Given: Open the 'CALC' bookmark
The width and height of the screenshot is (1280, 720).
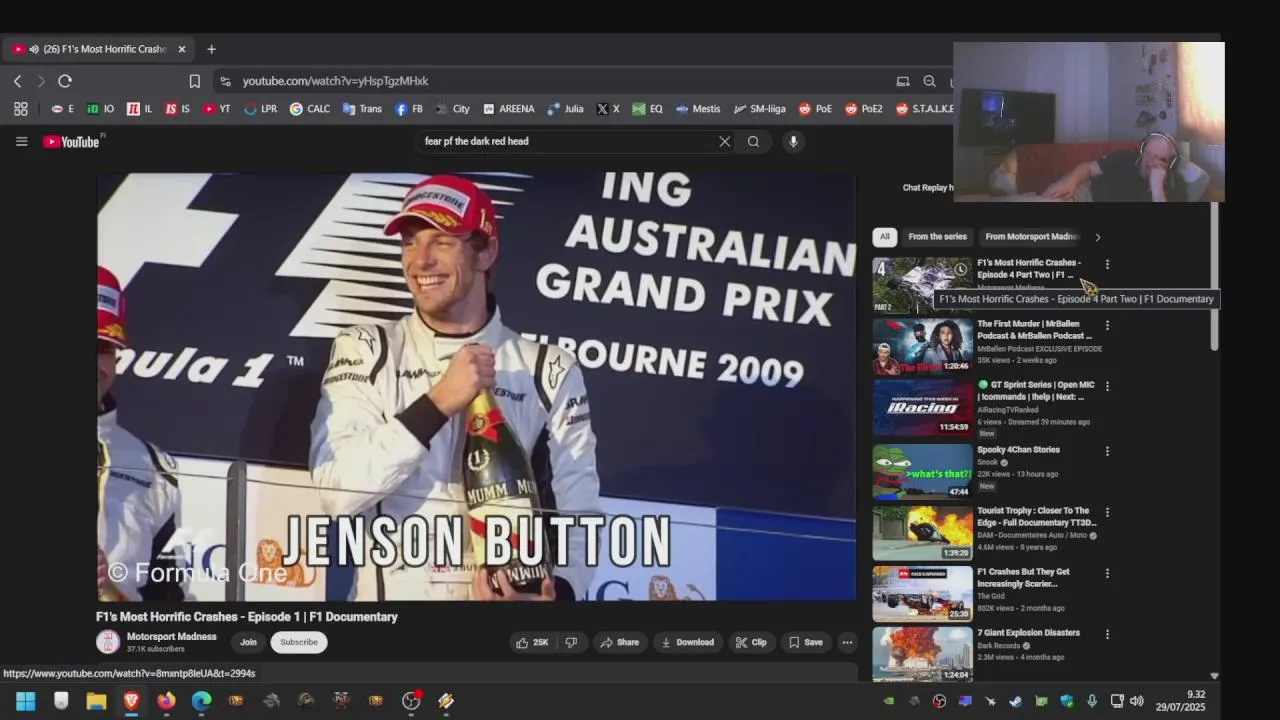Looking at the screenshot, I should 310,109.
